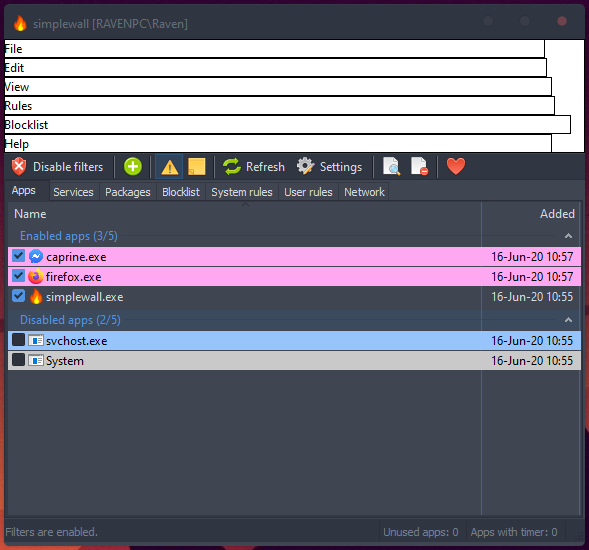Open the Help menu
The width and height of the screenshot is (589, 550).
coord(278,144)
